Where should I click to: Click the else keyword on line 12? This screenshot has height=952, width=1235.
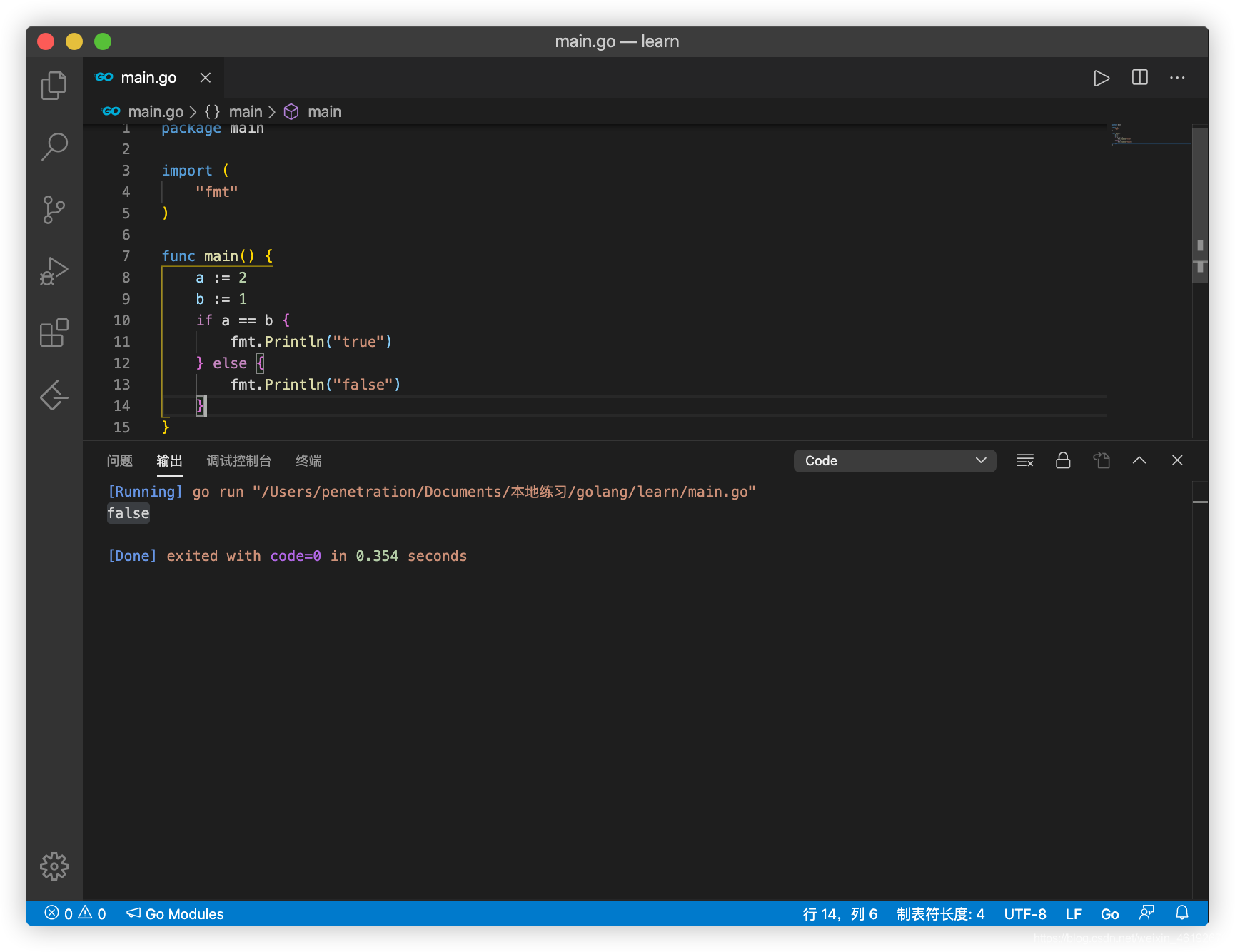[230, 363]
